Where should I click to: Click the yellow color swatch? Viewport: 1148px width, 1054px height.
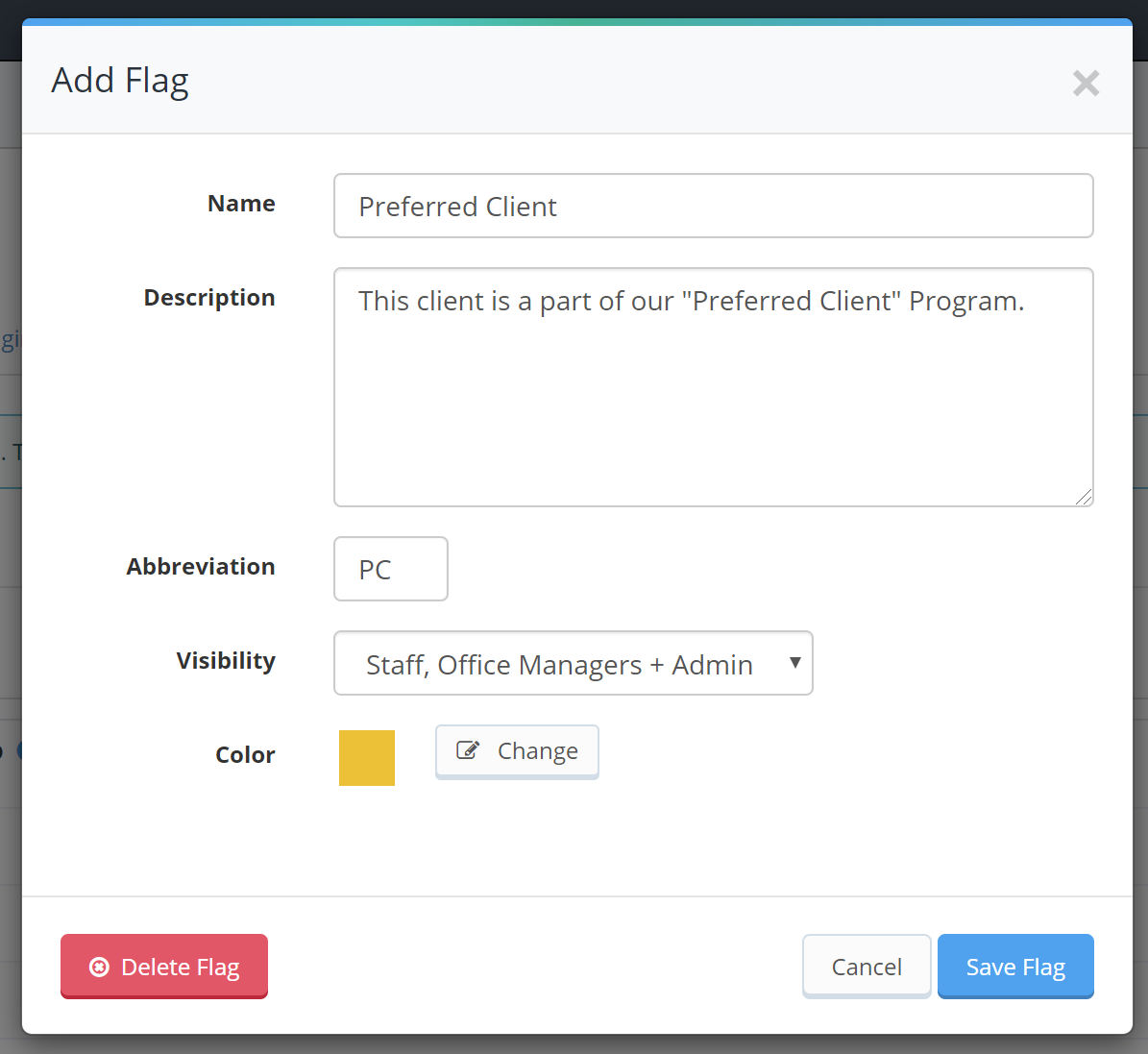pos(366,757)
